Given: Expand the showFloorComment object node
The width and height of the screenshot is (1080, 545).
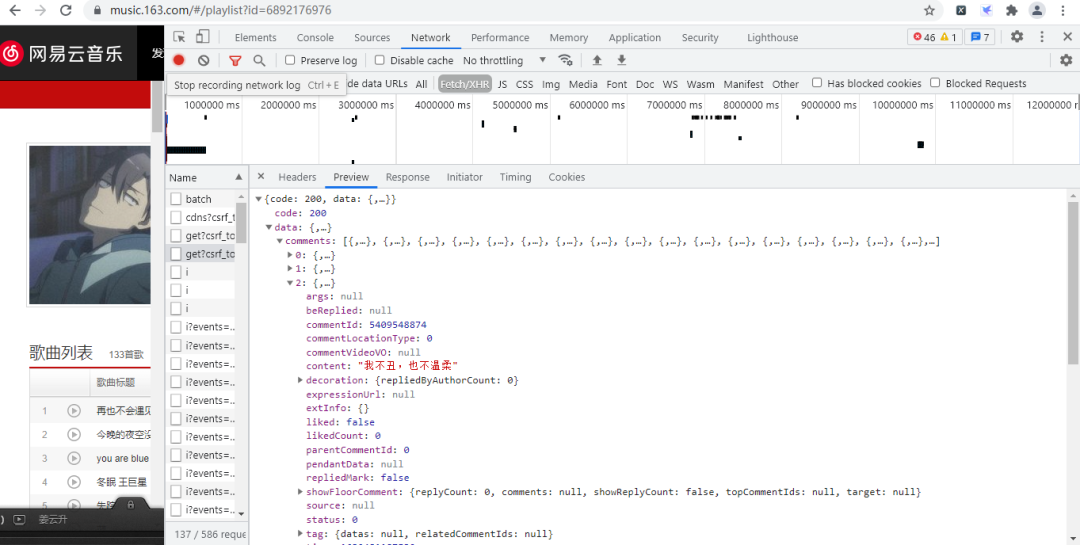Looking at the screenshot, I should [x=300, y=492].
